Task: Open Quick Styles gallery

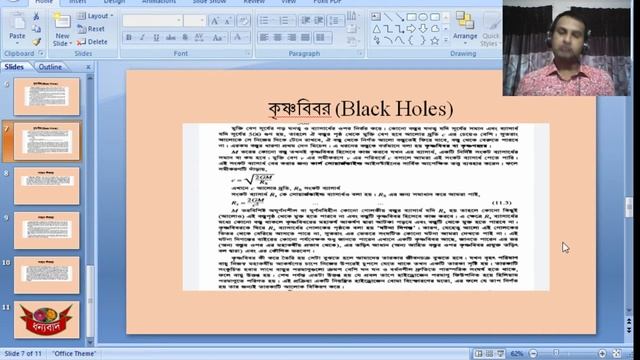Action: point(490,28)
